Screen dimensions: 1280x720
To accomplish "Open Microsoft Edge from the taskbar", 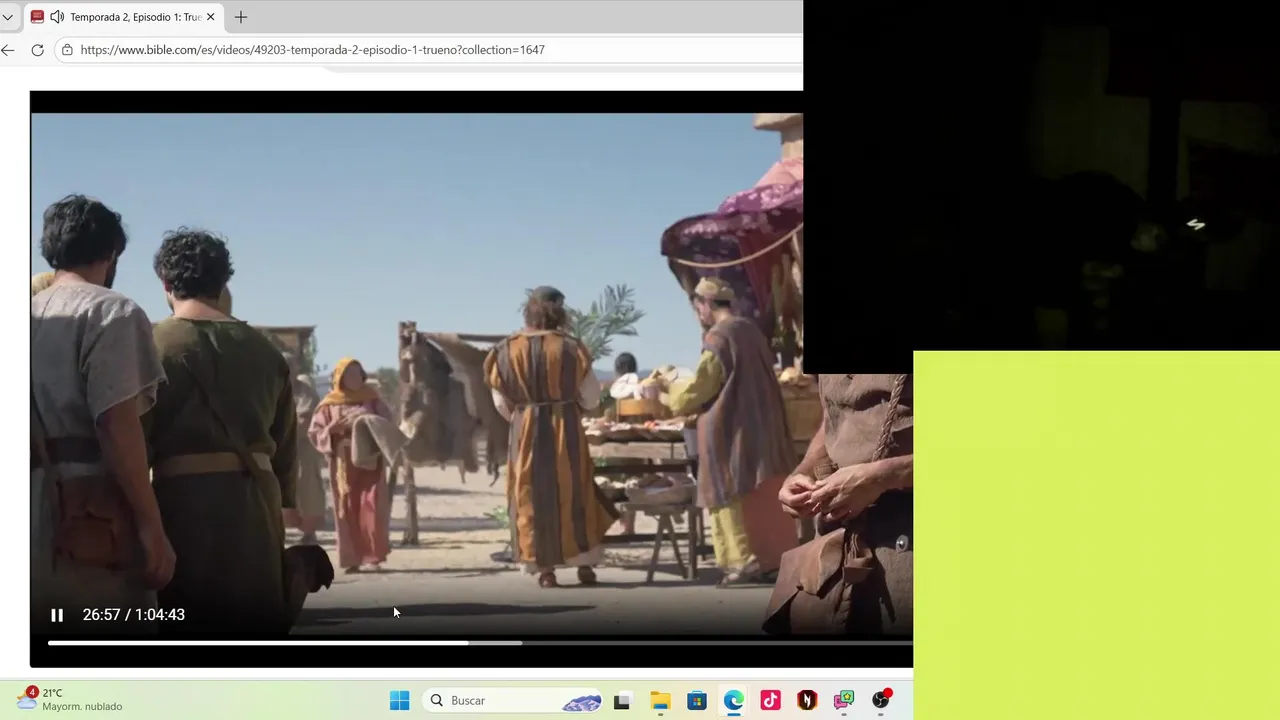I will (734, 700).
